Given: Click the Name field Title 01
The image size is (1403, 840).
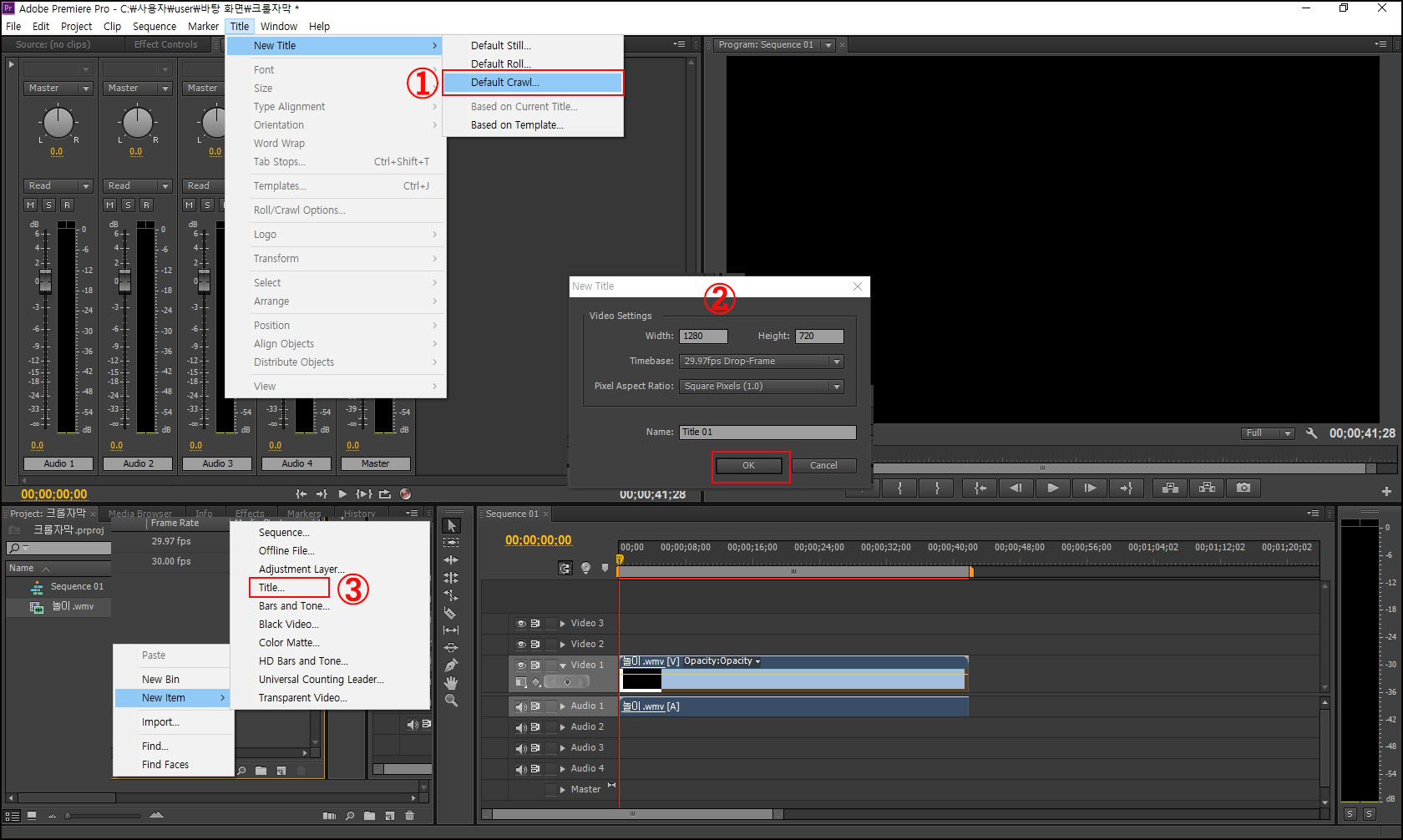Looking at the screenshot, I should click(767, 432).
